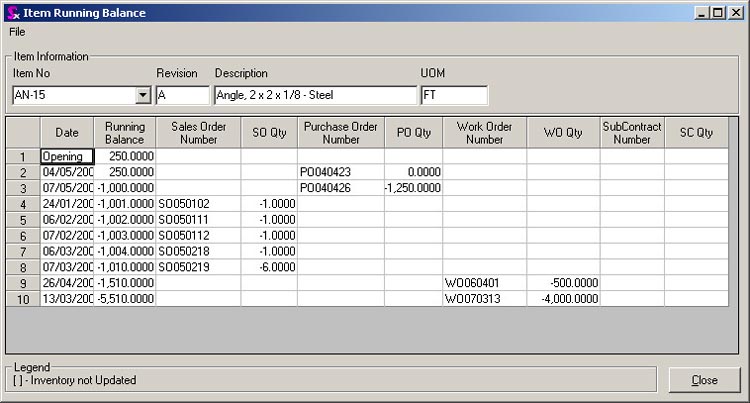Image resolution: width=750 pixels, height=403 pixels.
Task: Click sales order SO050219 cell
Action: 198,267
